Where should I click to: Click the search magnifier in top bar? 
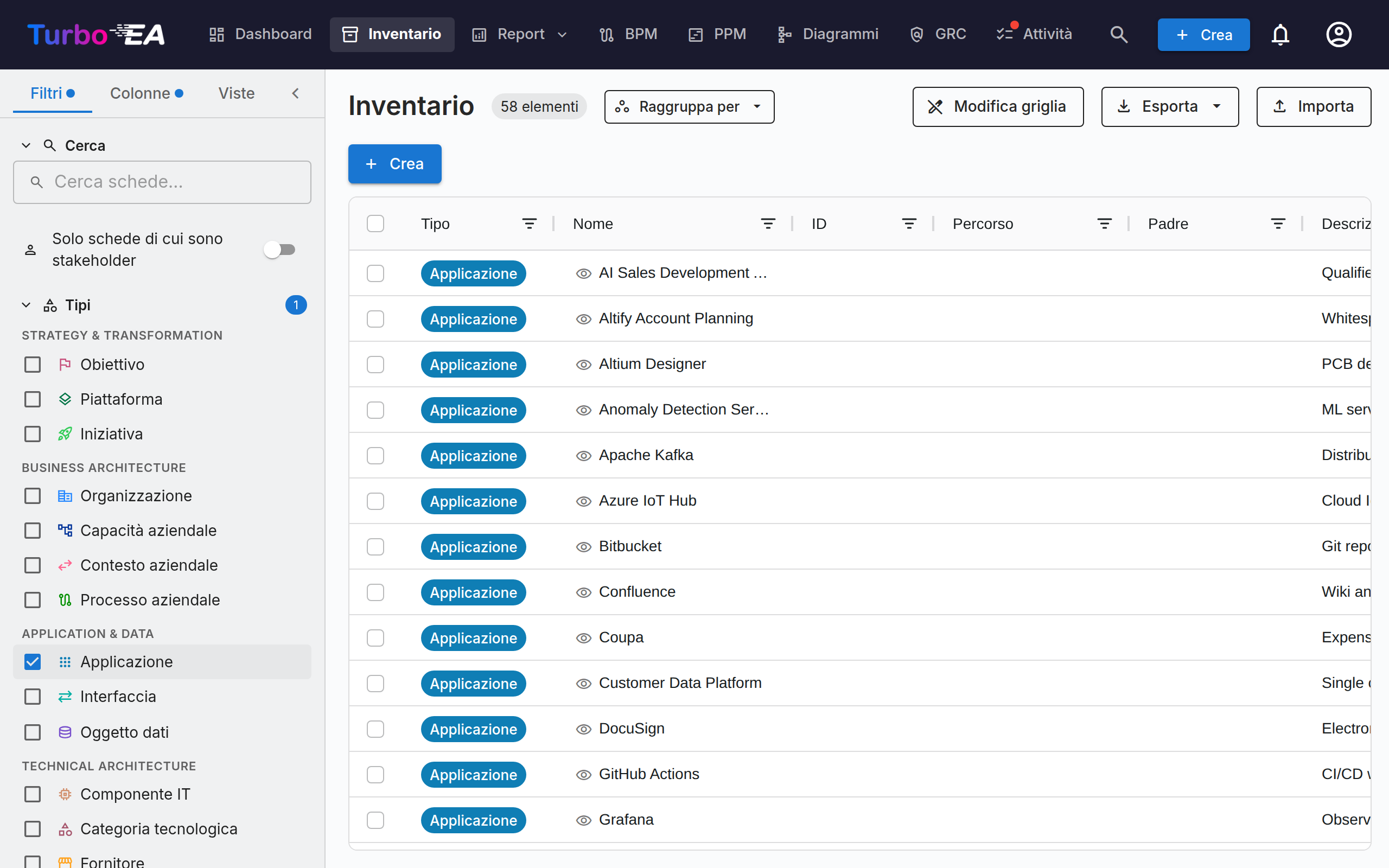pyautogui.click(x=1119, y=34)
